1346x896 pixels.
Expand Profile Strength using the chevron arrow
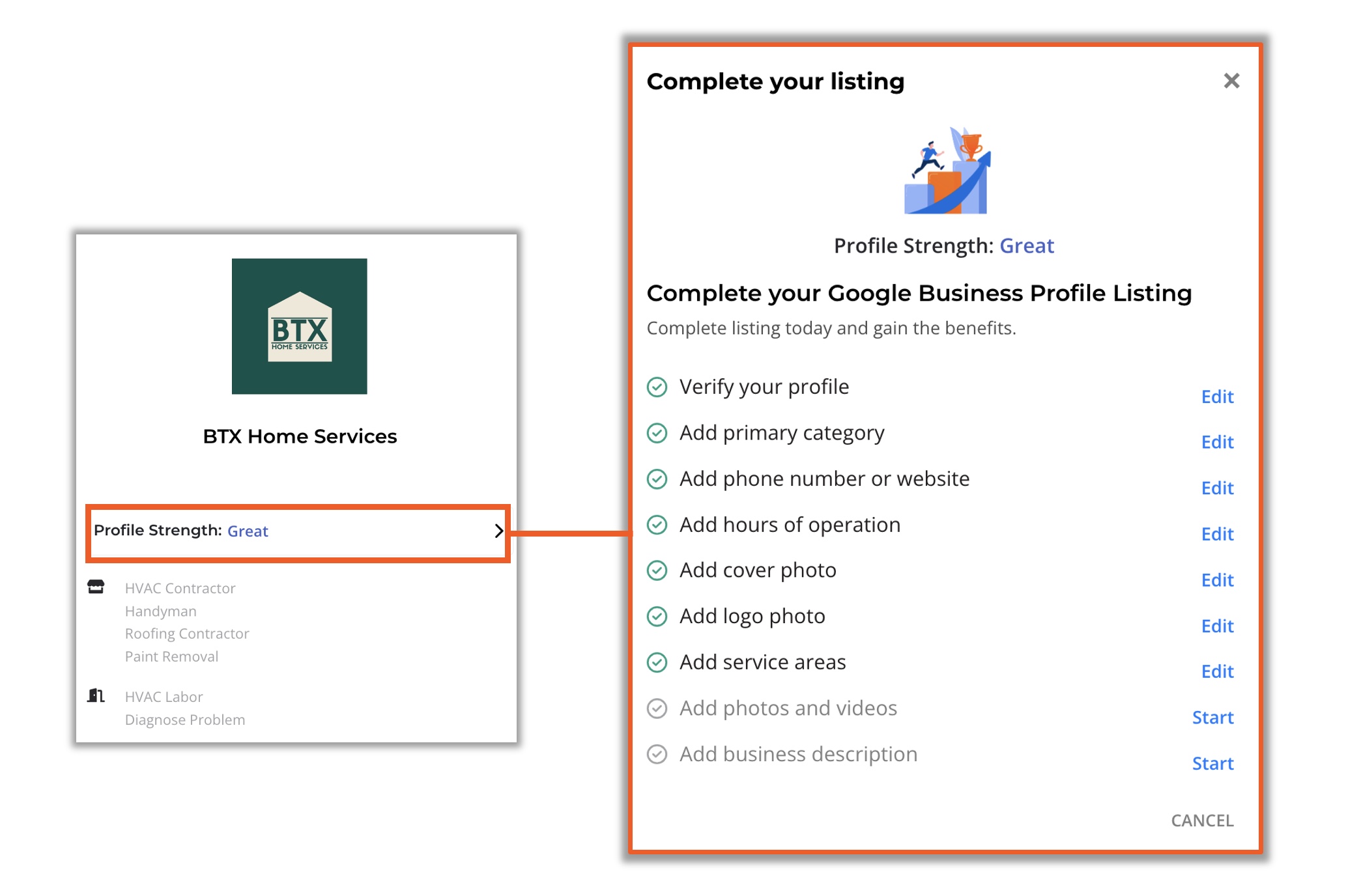pos(498,531)
